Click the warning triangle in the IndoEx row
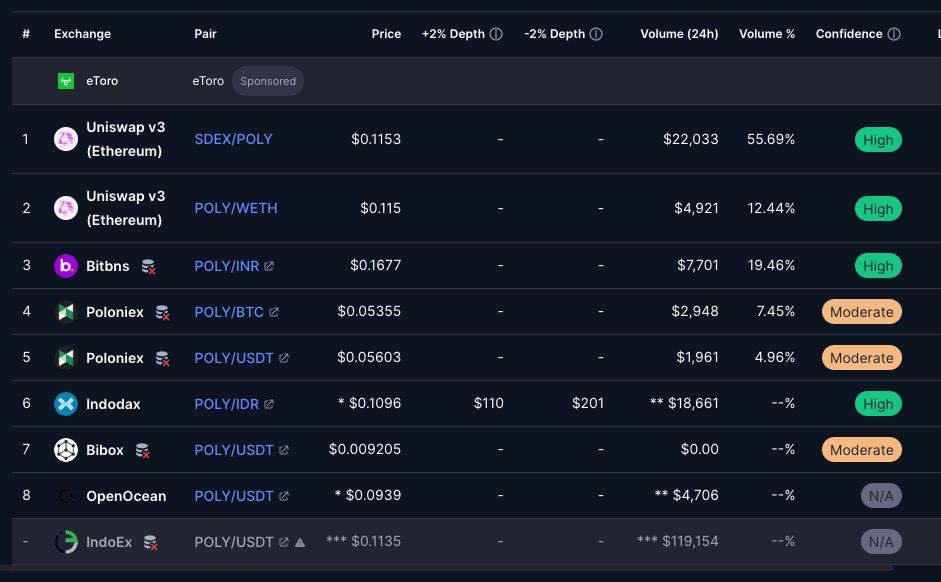Screen dimensions: 941x582 (300, 542)
